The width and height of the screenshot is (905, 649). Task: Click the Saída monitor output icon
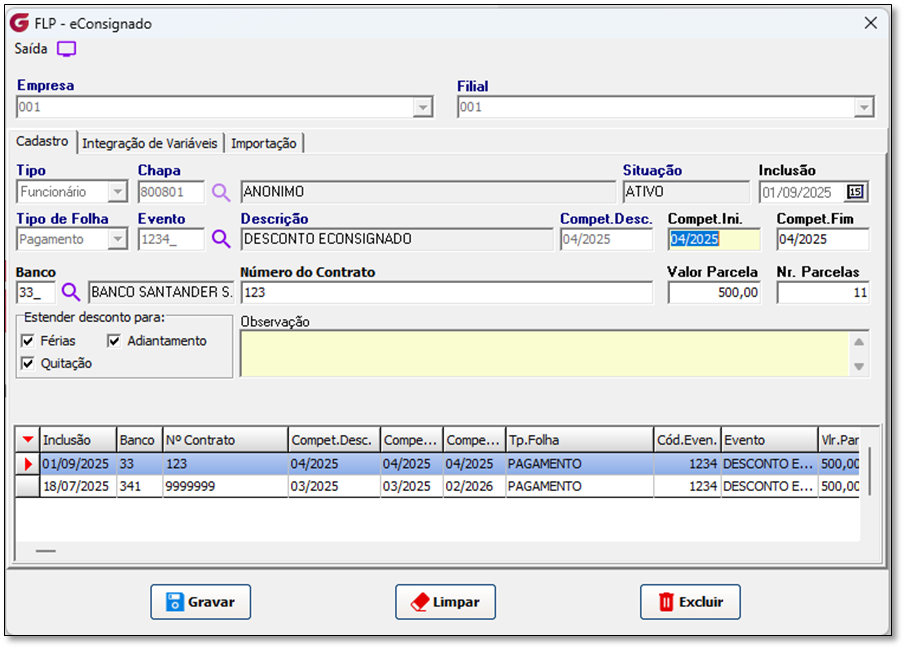pos(66,49)
